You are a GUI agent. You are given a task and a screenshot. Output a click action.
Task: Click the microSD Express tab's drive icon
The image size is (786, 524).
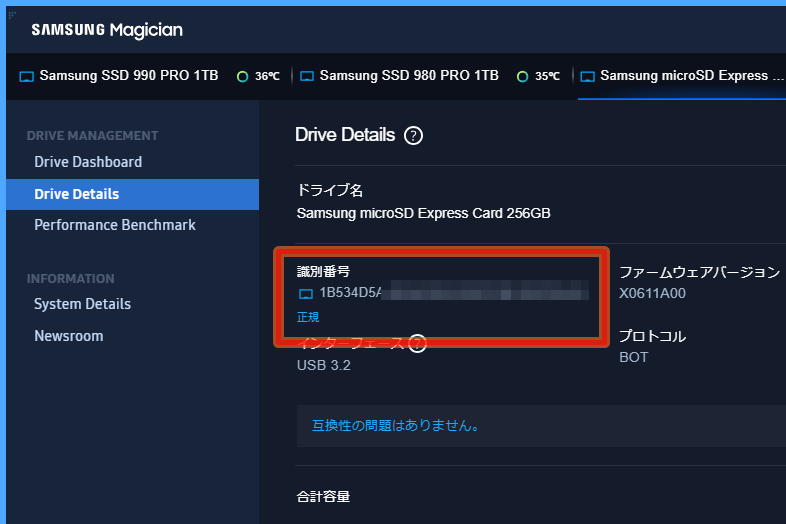coord(588,76)
